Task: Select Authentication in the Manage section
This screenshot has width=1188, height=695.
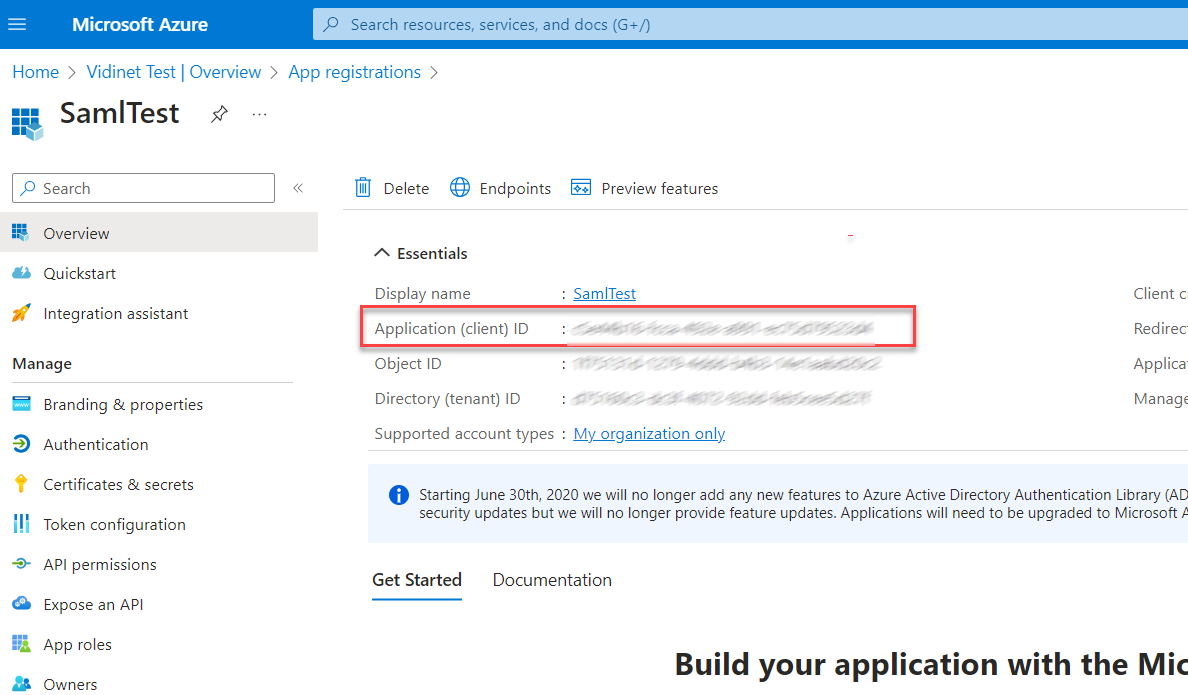Action: pyautogui.click(x=95, y=444)
